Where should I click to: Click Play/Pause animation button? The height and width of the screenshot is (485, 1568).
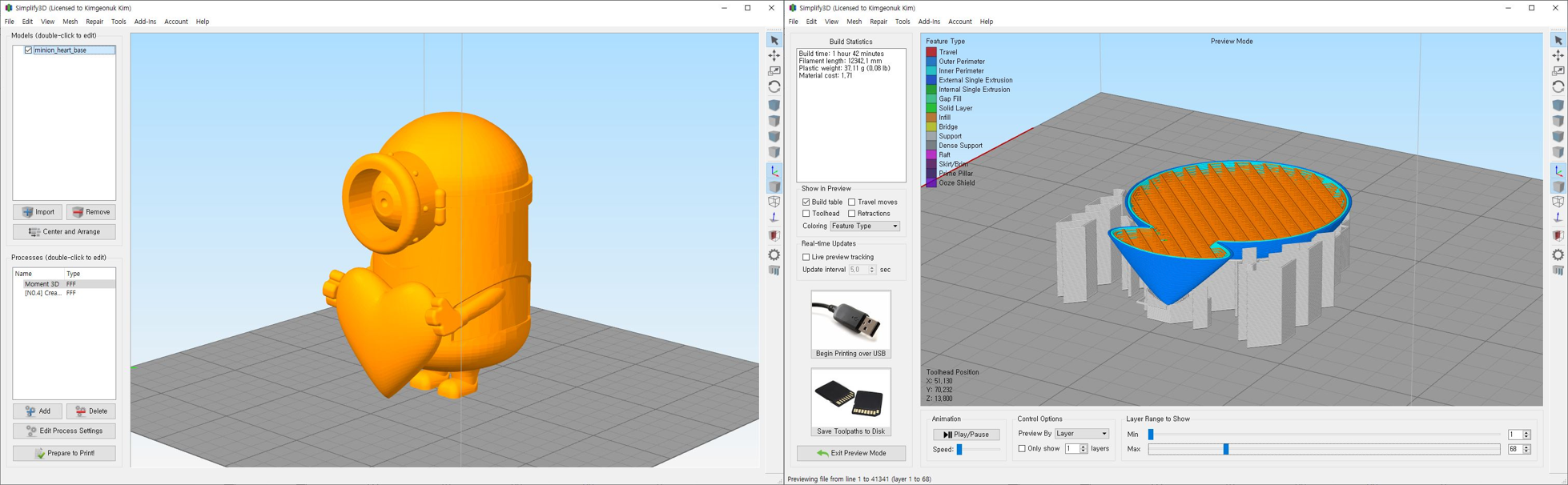pyautogui.click(x=966, y=435)
